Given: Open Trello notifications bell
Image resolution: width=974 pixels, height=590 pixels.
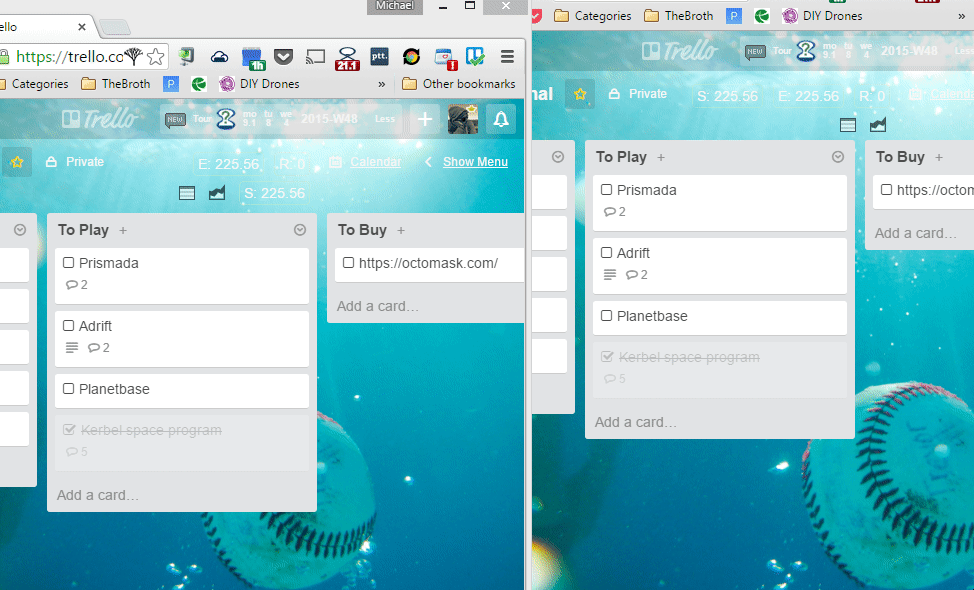Looking at the screenshot, I should [x=501, y=120].
